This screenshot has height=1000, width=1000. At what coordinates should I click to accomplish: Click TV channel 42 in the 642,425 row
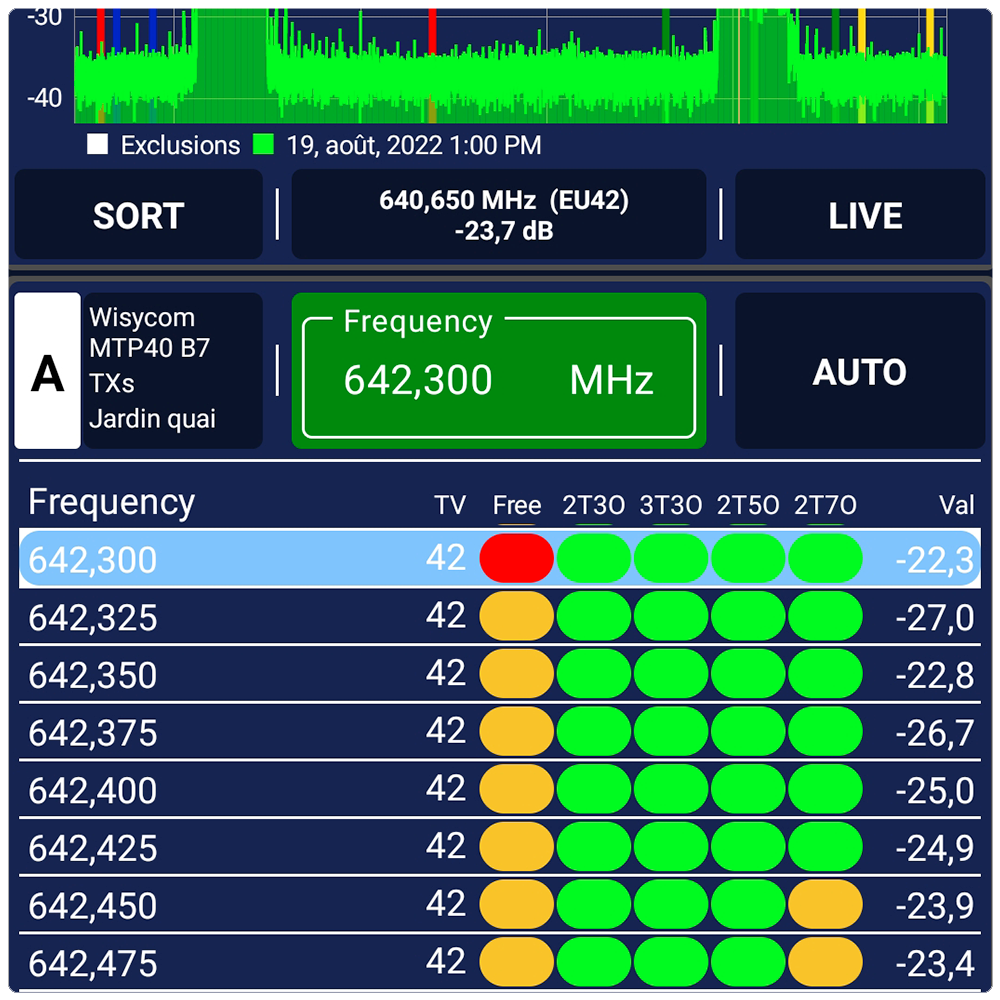click(x=446, y=846)
